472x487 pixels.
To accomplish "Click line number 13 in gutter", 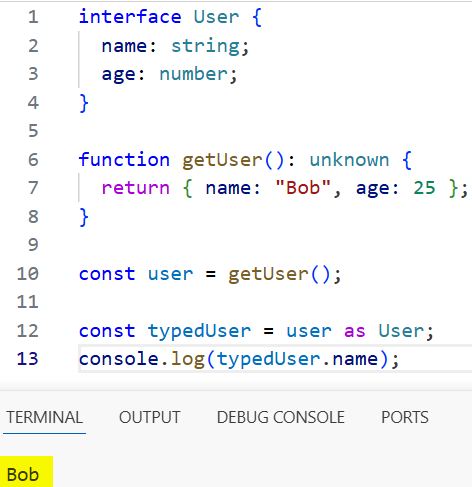I will pyautogui.click(x=28, y=359).
